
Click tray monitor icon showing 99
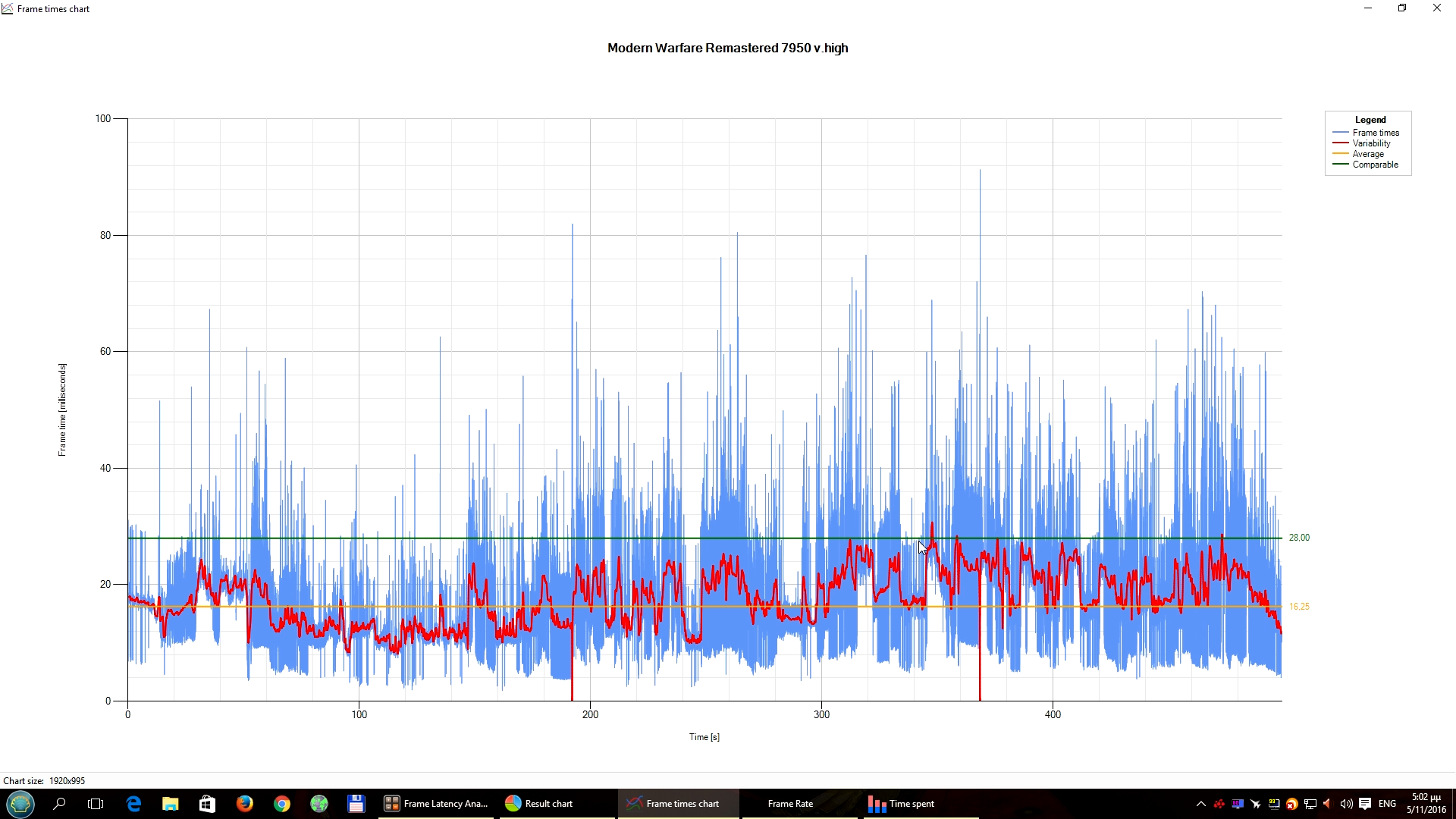[1274, 804]
